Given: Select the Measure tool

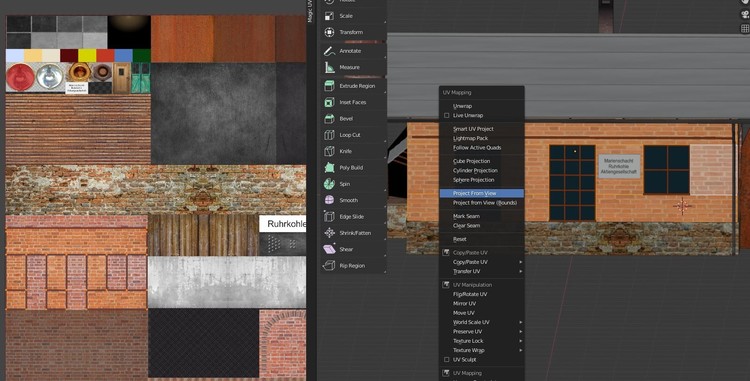Looking at the screenshot, I should tap(353, 67).
